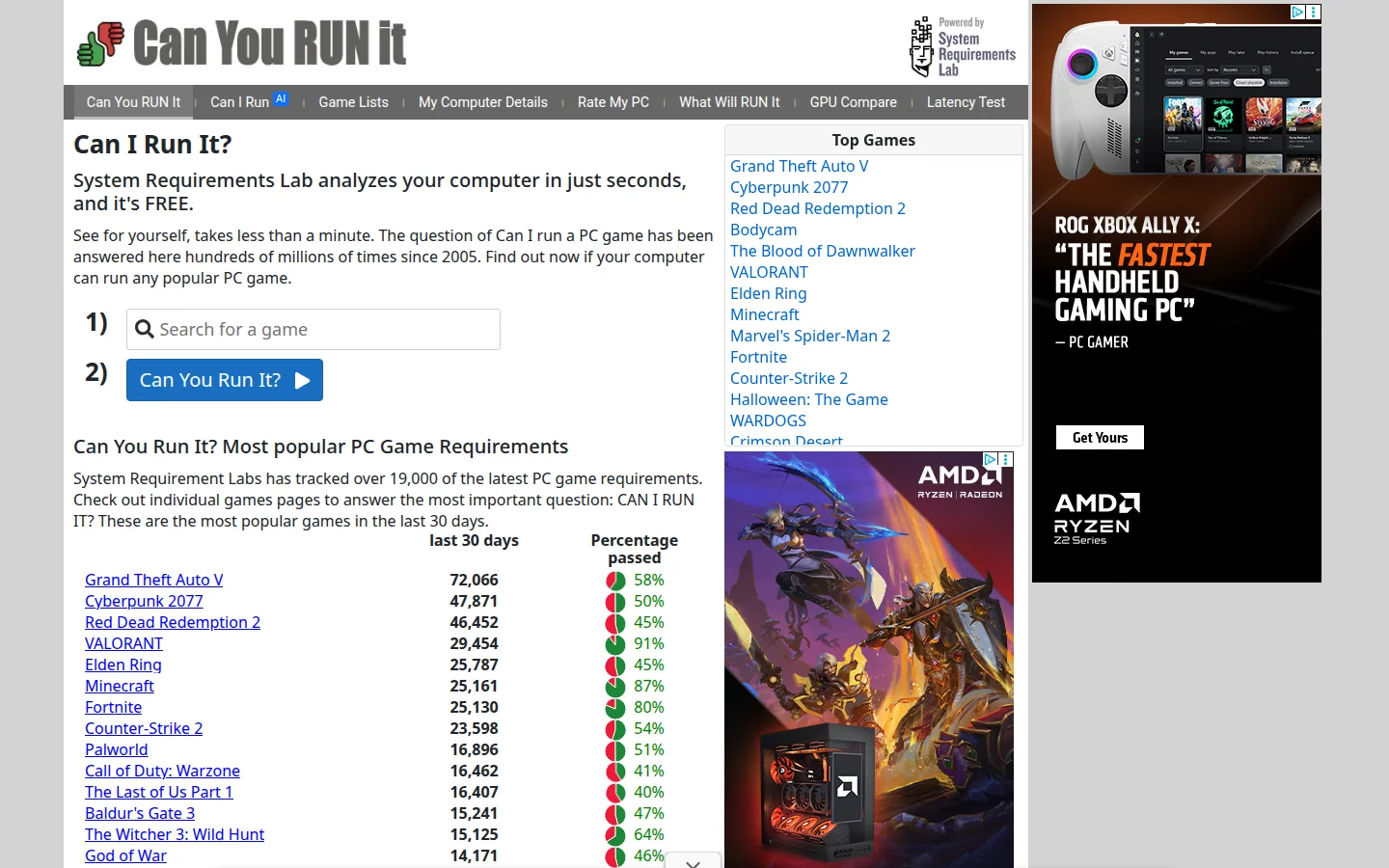Click the ROG Xbox Ally X handheld image
Screen dimensions: 1389x868
pos(1185,101)
